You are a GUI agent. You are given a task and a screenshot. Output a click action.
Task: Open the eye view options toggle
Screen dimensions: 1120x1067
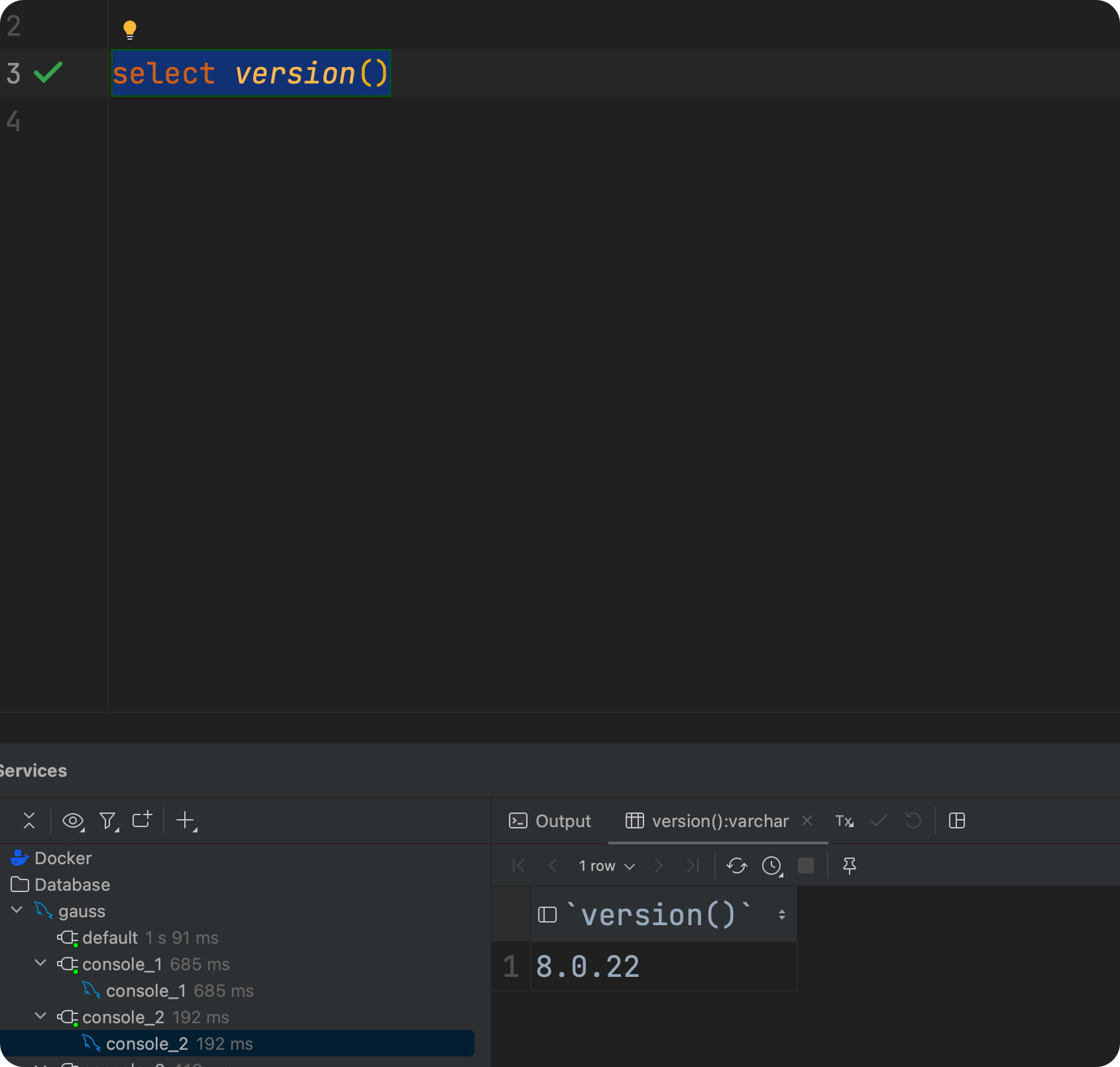(x=72, y=820)
